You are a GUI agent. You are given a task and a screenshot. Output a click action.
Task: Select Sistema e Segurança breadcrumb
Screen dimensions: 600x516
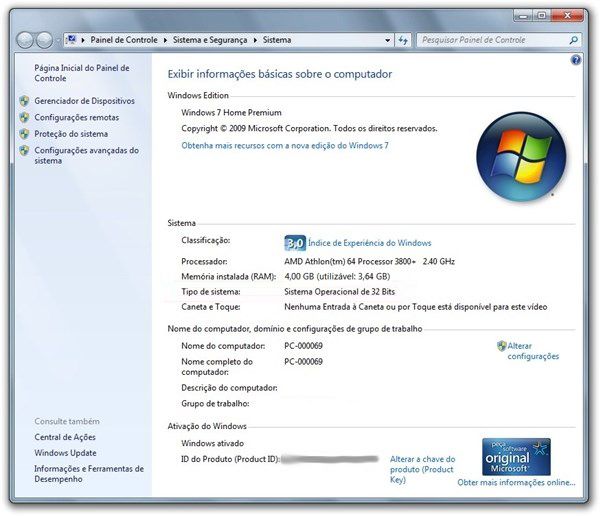[210, 40]
